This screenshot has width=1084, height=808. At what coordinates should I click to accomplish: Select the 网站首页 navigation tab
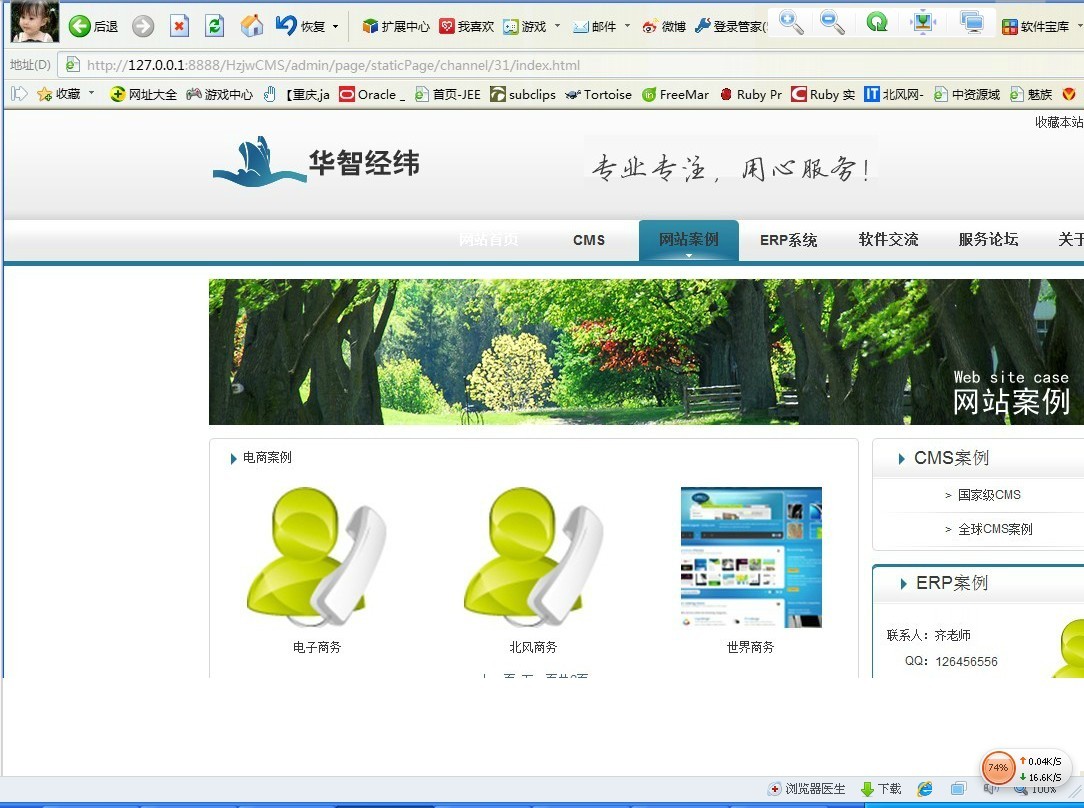coord(488,240)
